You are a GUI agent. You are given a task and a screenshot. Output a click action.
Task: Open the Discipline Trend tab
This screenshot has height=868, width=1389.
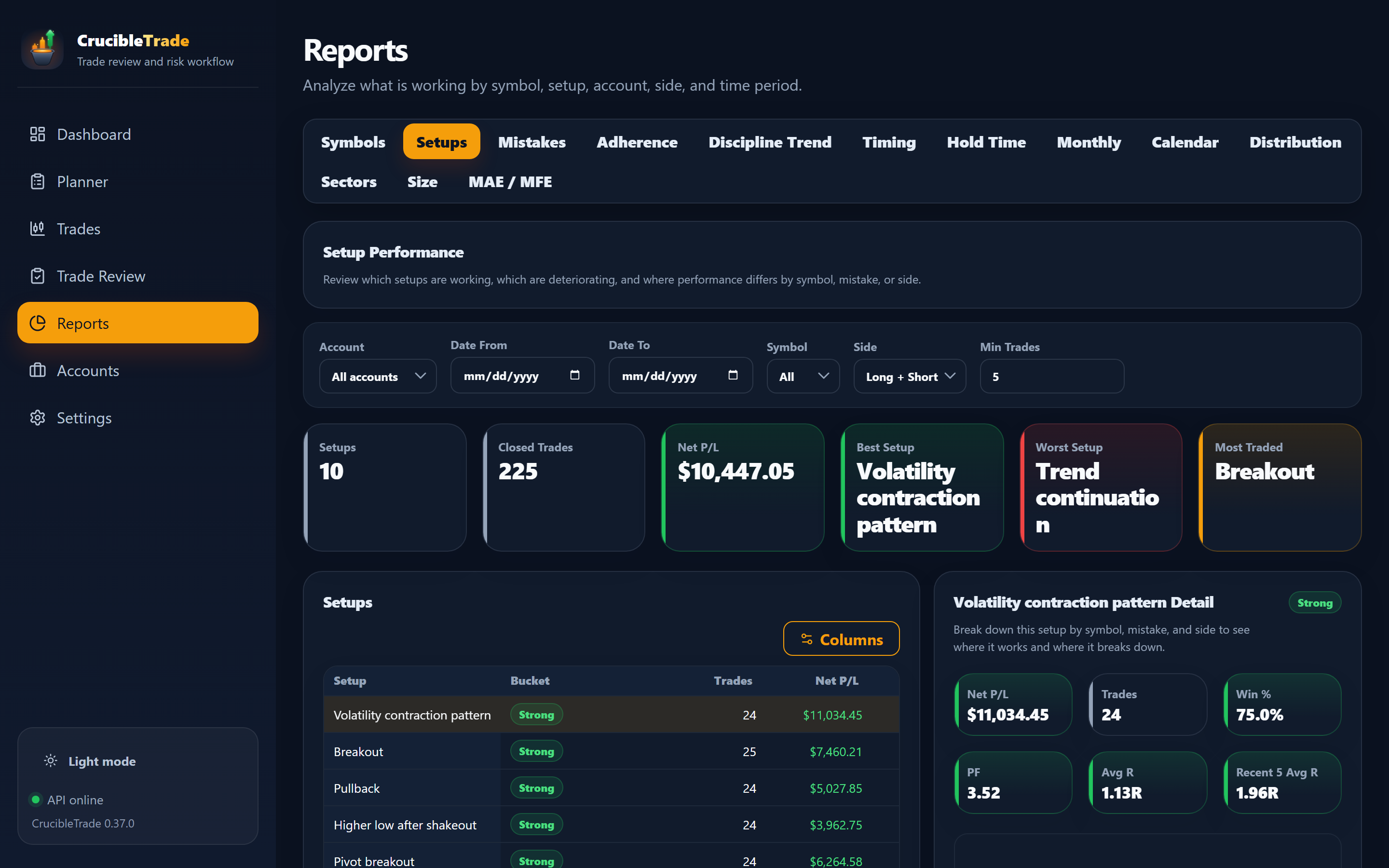coord(770,142)
